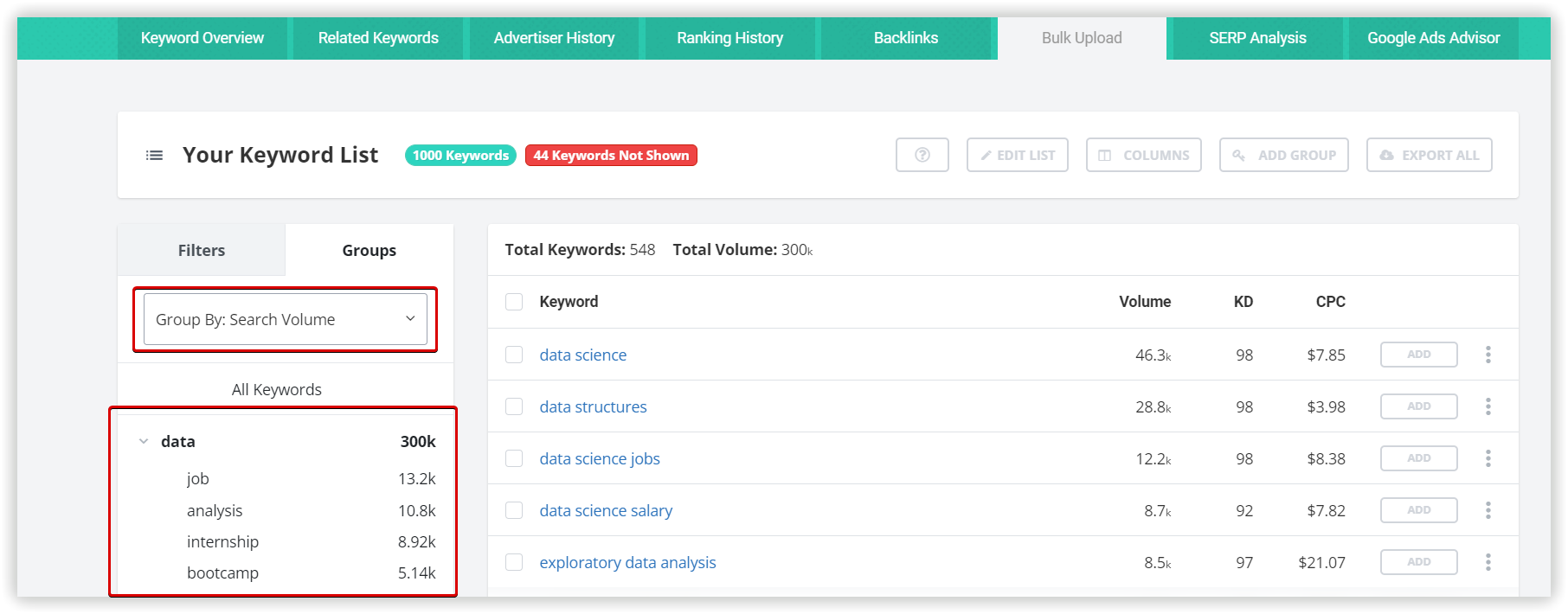This screenshot has height=614, width=1568.
Task: Open the Group By: Search Volume dropdown
Action: (x=285, y=319)
